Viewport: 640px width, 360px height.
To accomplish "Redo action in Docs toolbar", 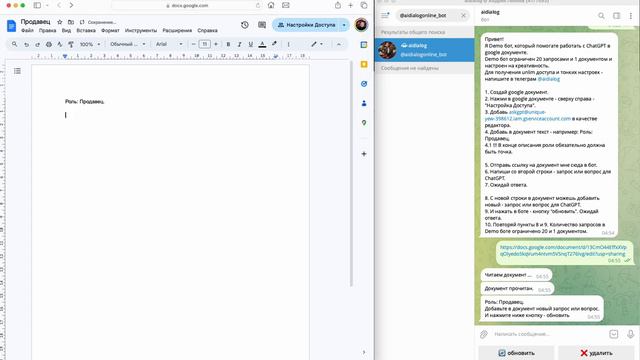I will point(38,44).
